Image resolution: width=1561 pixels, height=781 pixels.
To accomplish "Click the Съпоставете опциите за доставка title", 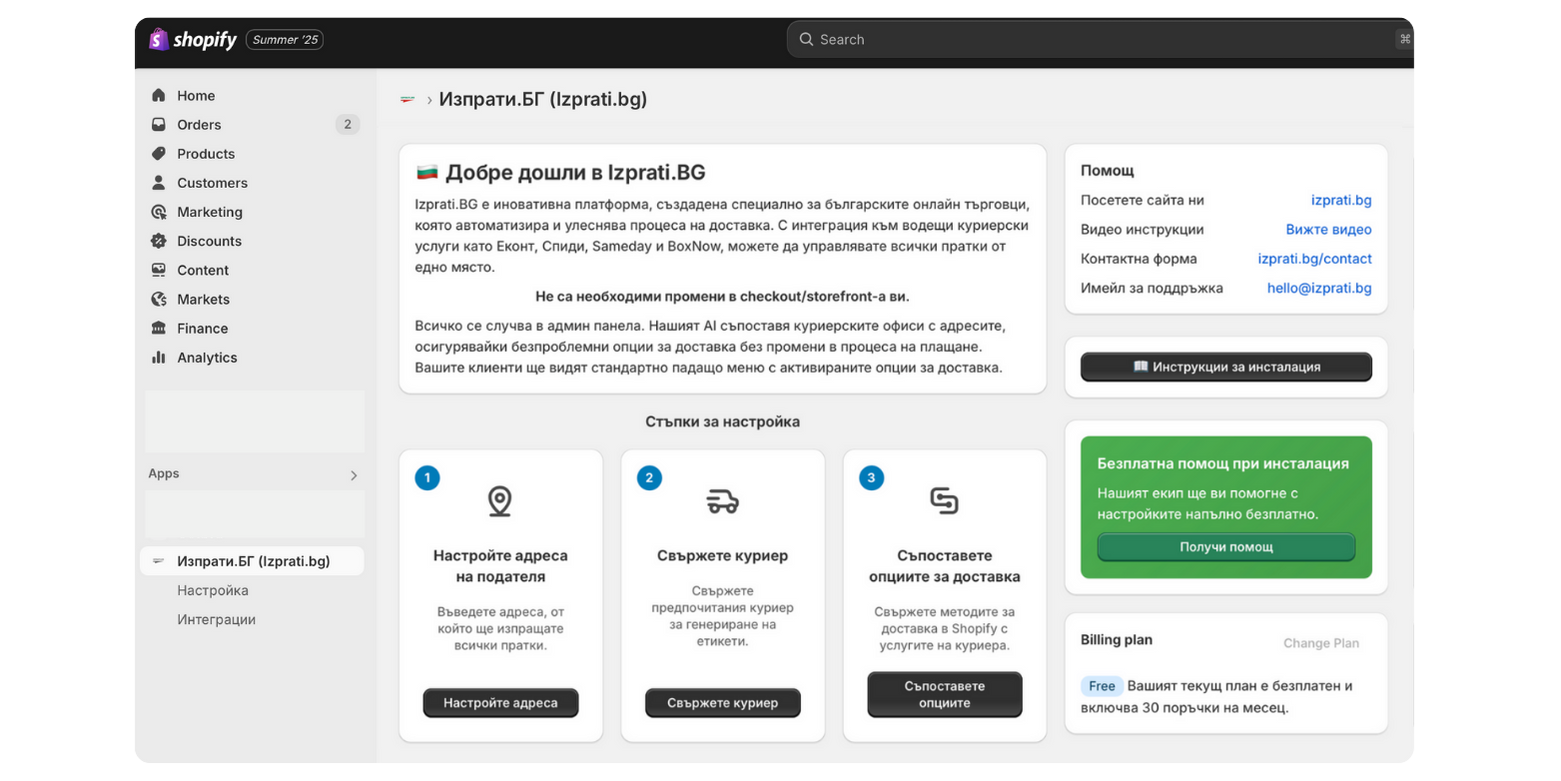I will (945, 566).
